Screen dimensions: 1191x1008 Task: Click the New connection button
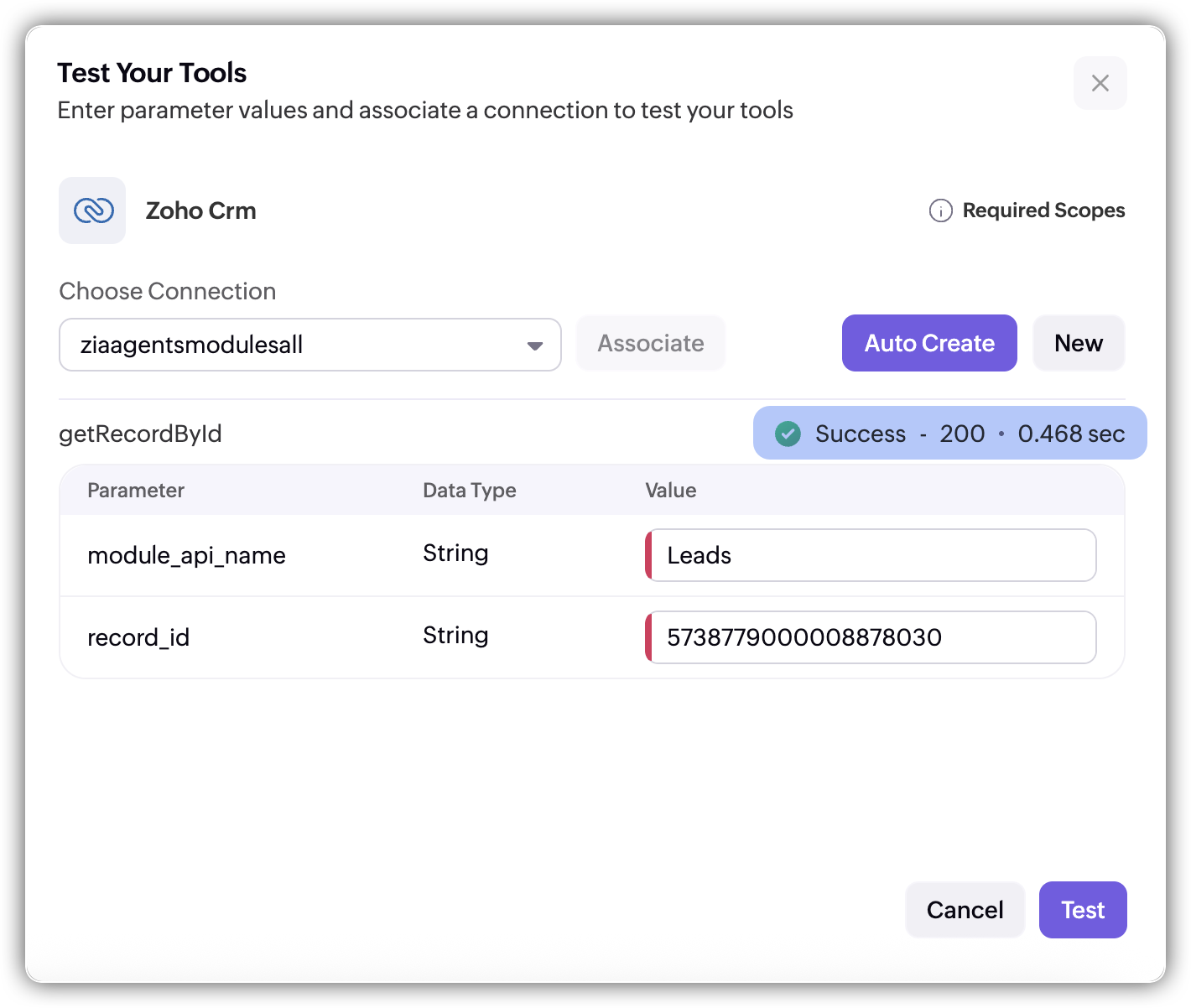[1078, 343]
